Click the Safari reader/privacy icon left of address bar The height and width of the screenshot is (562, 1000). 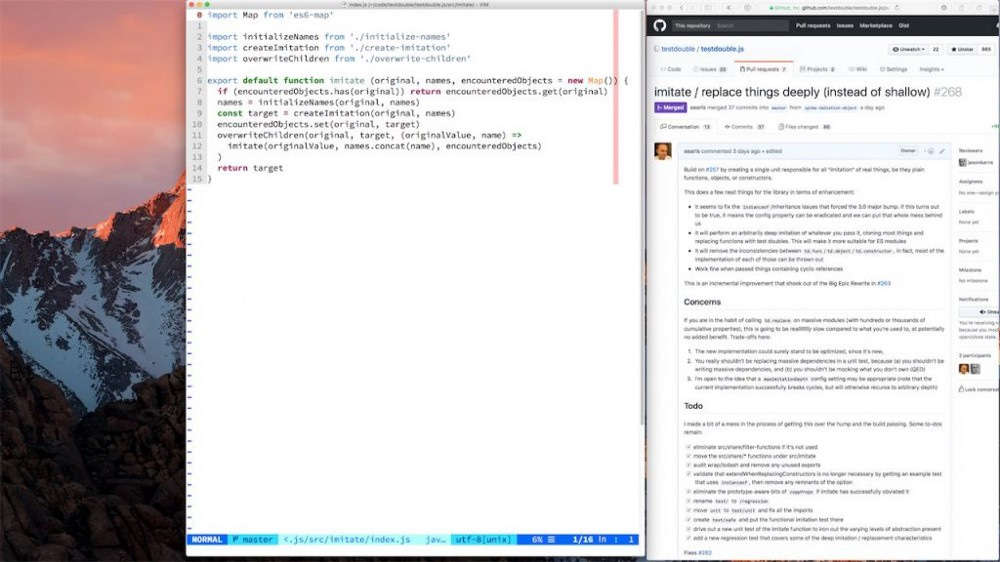tap(747, 8)
